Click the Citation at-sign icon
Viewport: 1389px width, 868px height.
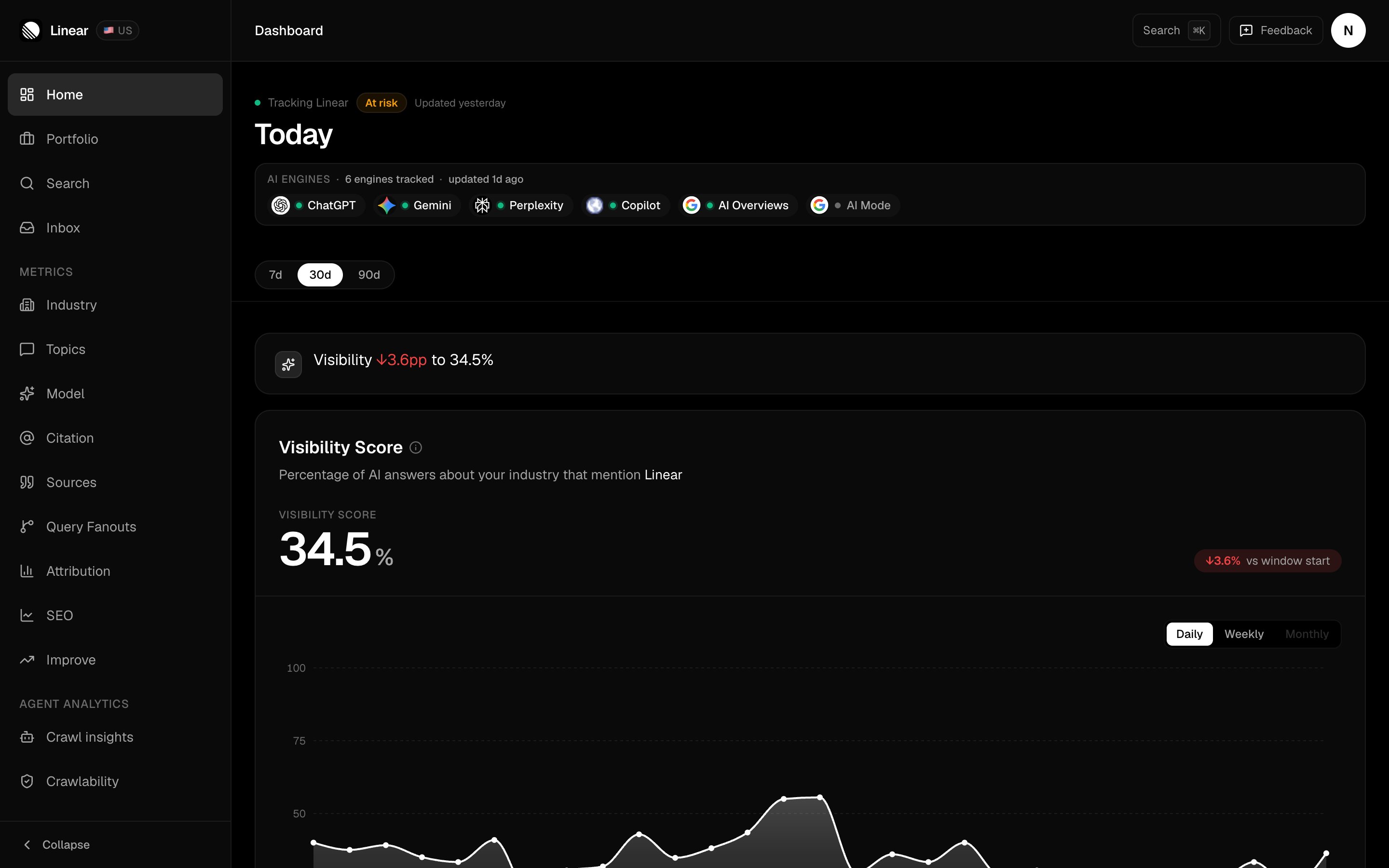pos(27,438)
